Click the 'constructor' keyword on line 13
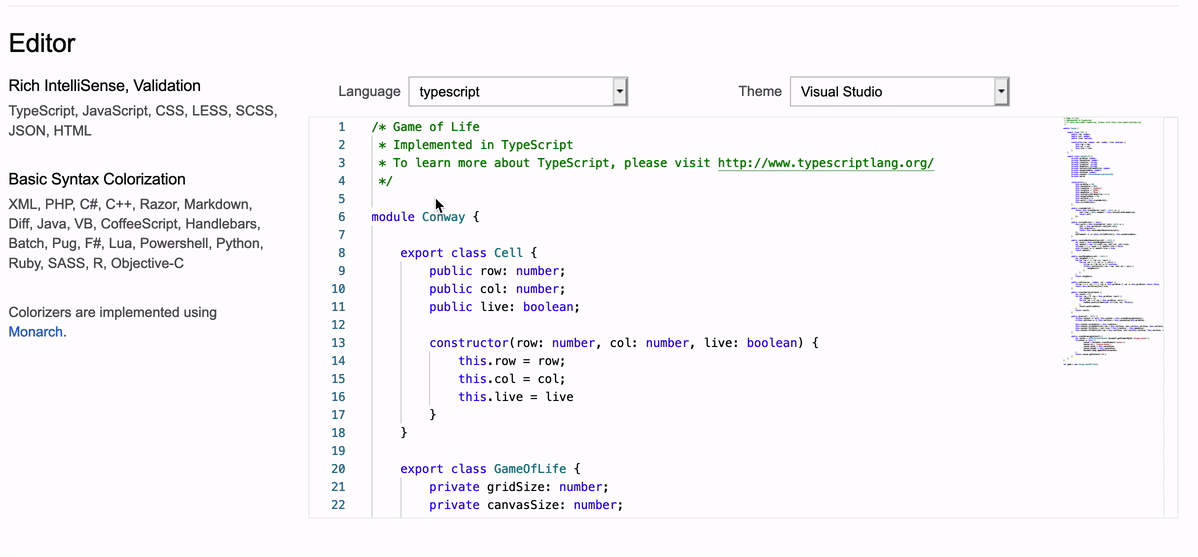Viewport: 1198px width, 557px height. coord(469,343)
